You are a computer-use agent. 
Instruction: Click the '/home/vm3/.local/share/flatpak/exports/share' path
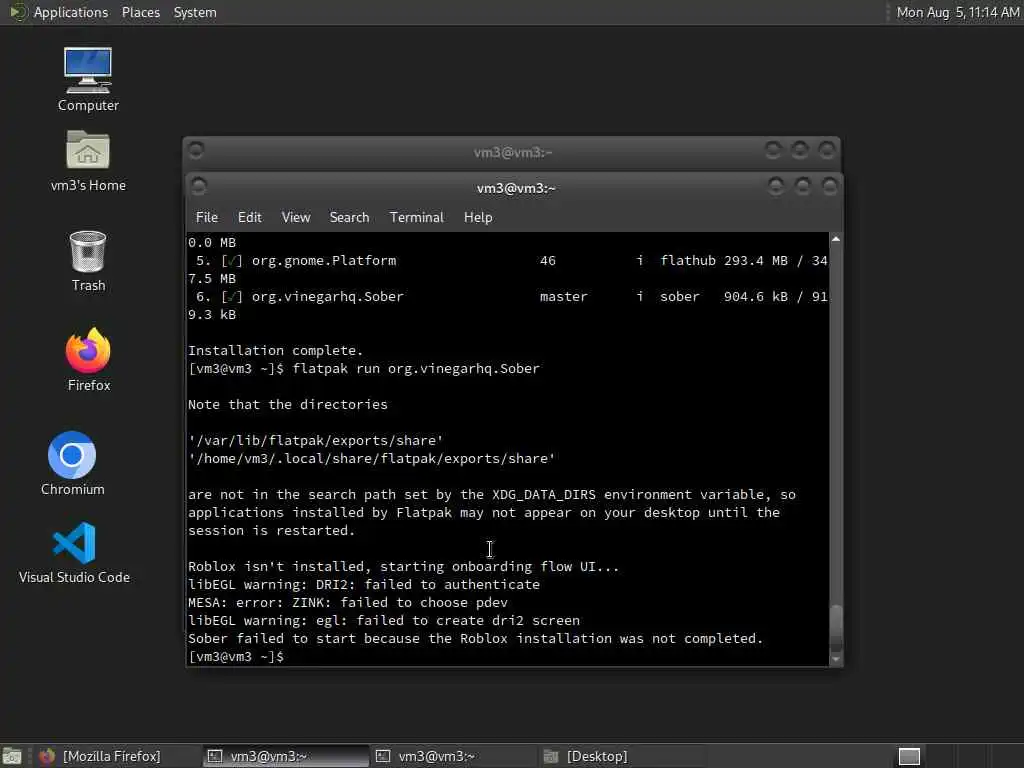[372, 458]
